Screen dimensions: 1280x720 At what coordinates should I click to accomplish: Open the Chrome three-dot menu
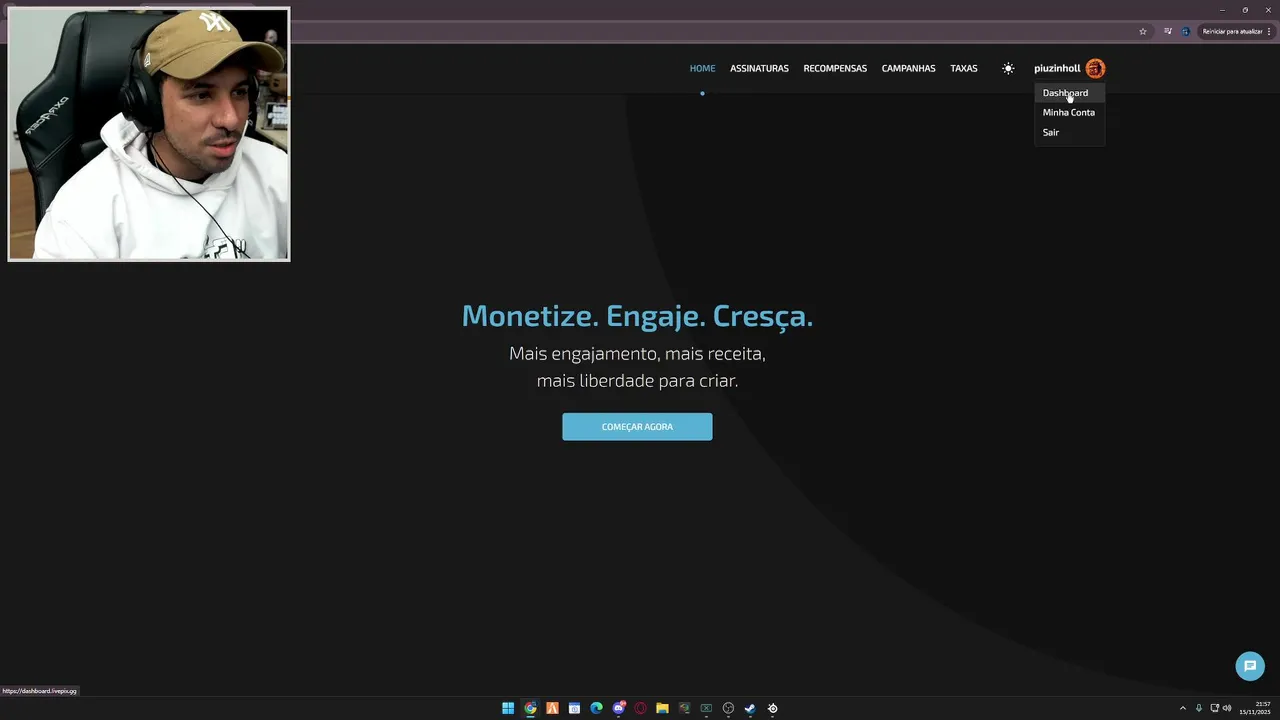click(x=1269, y=31)
